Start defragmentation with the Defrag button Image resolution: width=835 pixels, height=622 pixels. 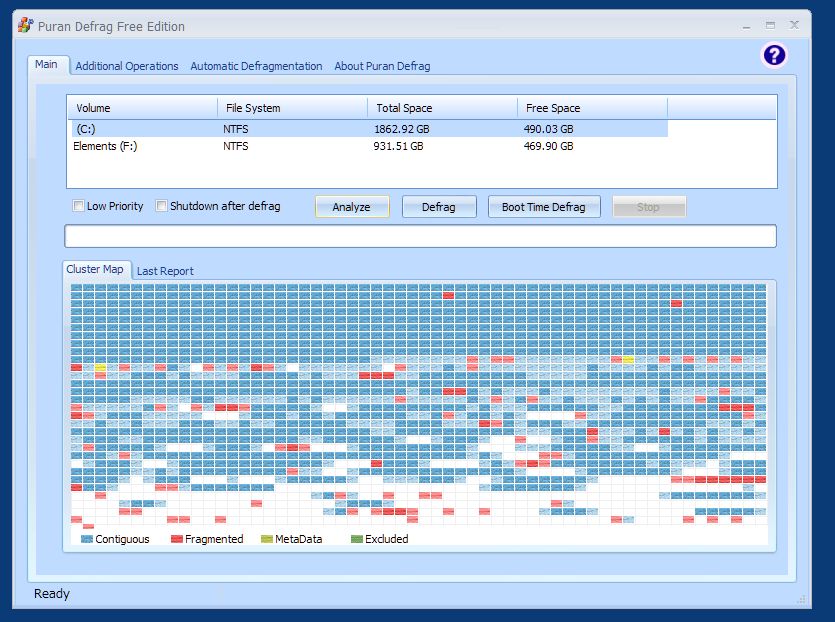tap(439, 207)
